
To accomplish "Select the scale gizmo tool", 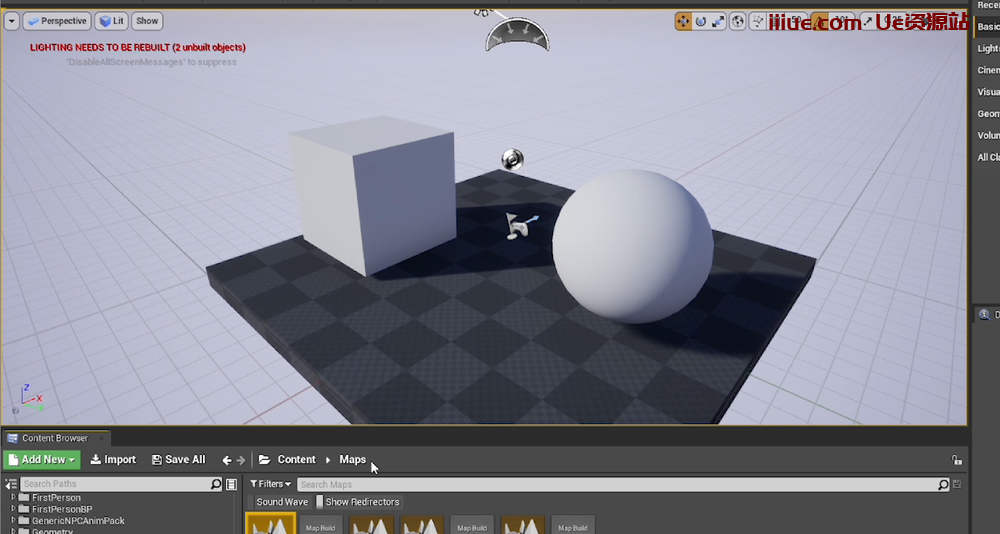I will [x=718, y=21].
